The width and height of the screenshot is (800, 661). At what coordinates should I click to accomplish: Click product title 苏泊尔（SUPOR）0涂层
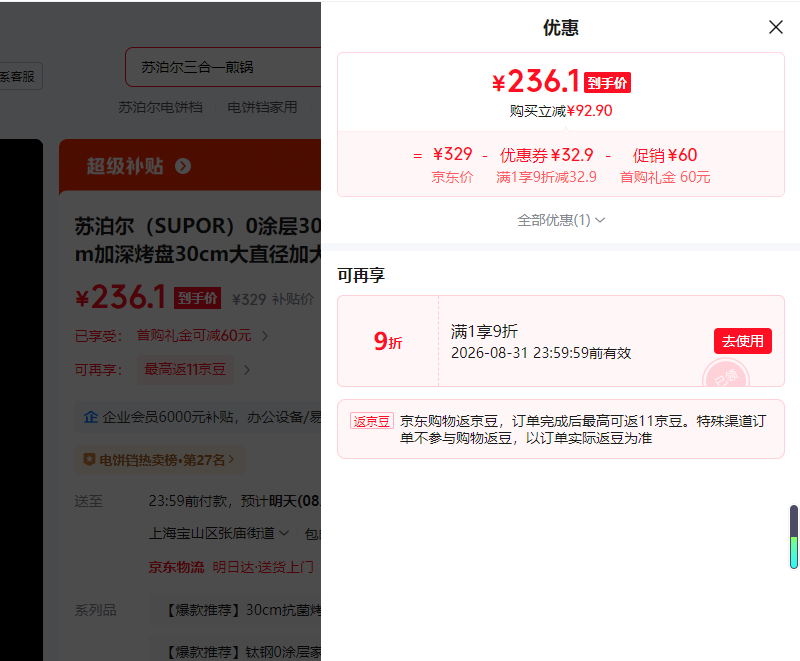click(198, 240)
